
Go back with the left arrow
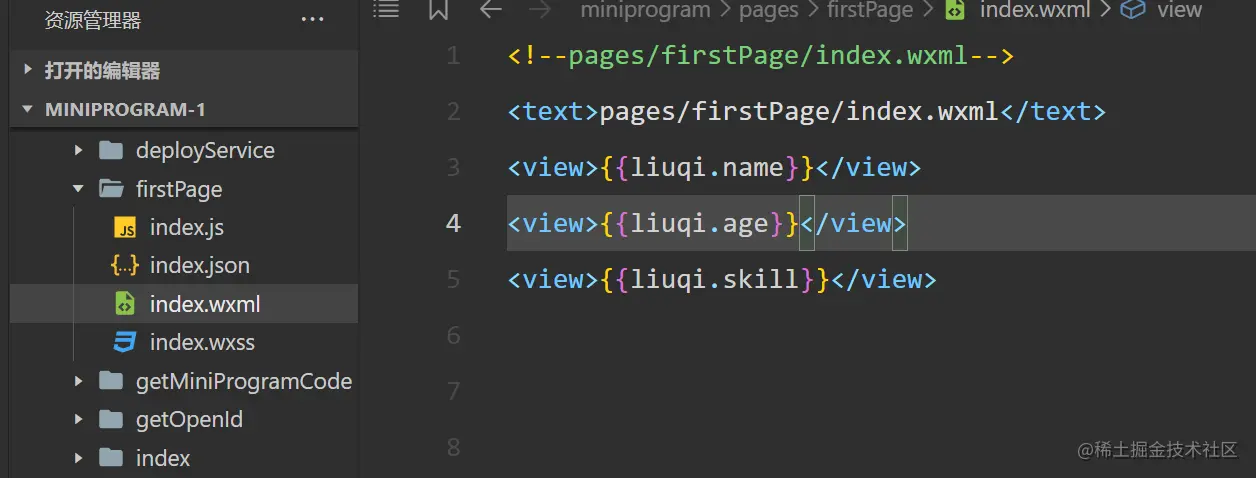490,9
